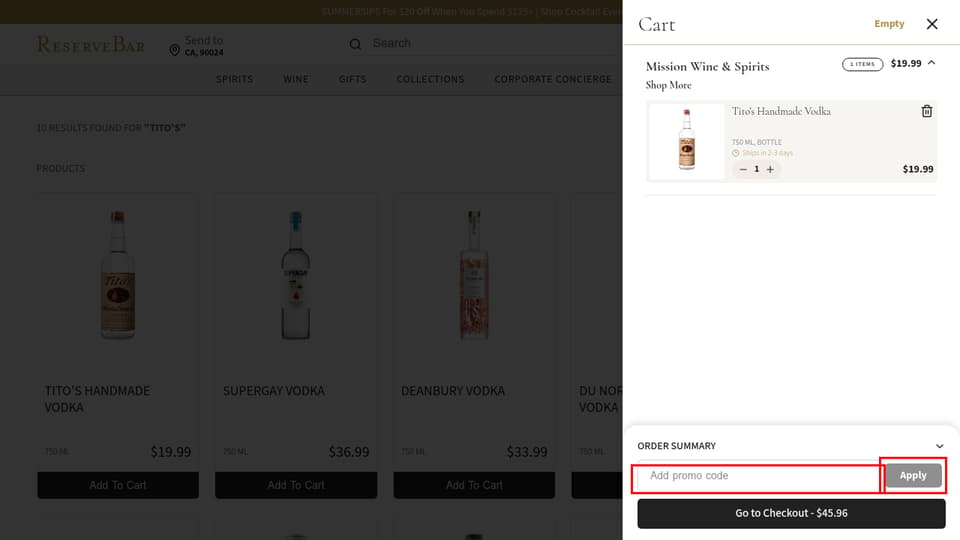This screenshot has height=540, width=960.
Task: Click the Add promo code field
Action: pos(758,476)
